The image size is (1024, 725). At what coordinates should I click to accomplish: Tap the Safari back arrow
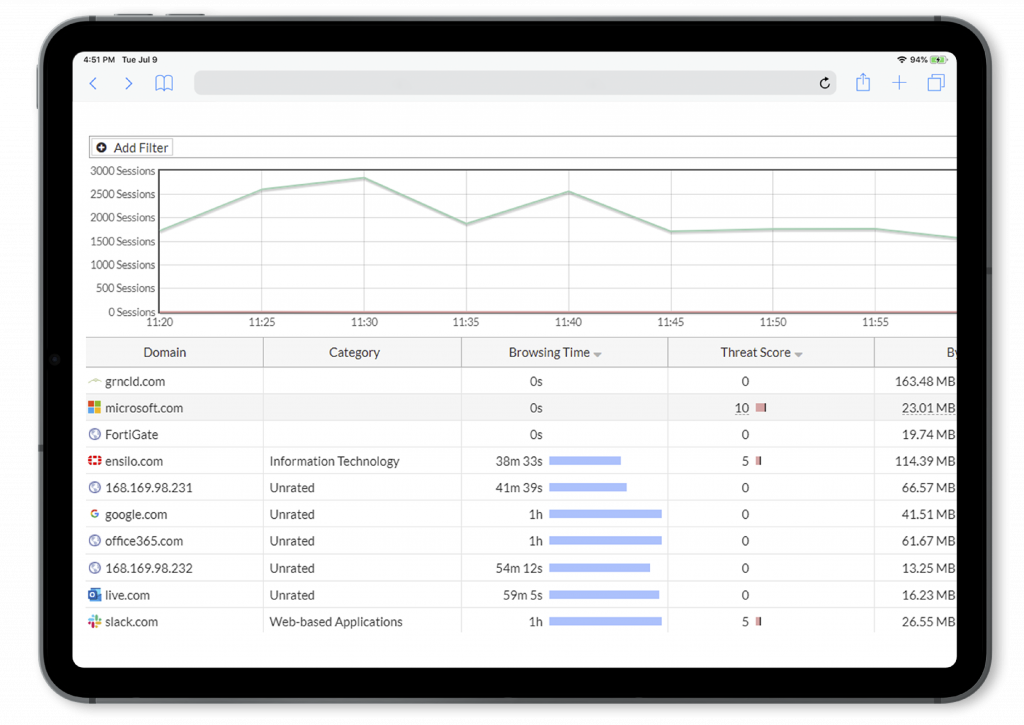click(x=93, y=84)
